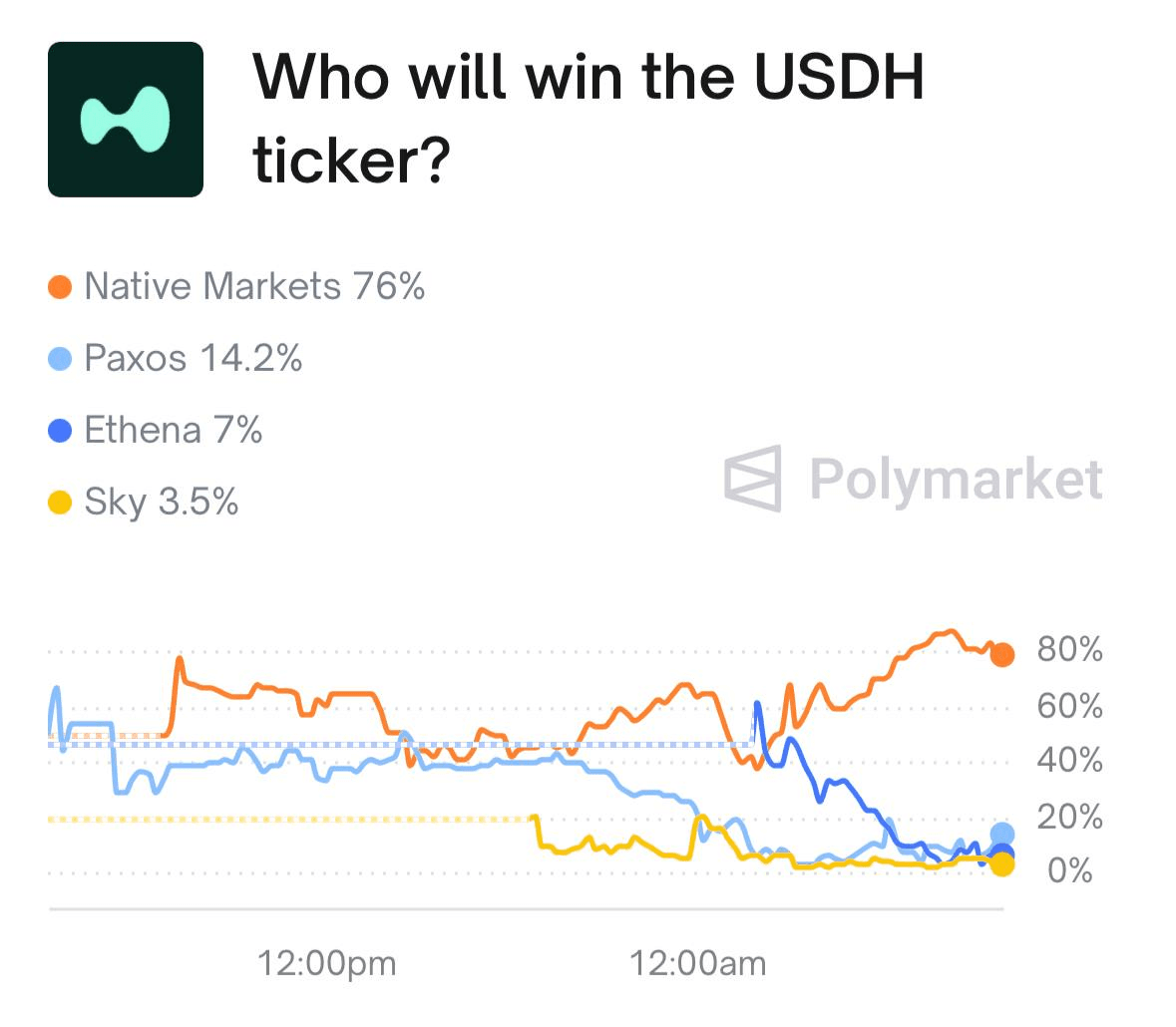
Task: Click the light blue Paxos endpoint marker
Action: [1002, 834]
